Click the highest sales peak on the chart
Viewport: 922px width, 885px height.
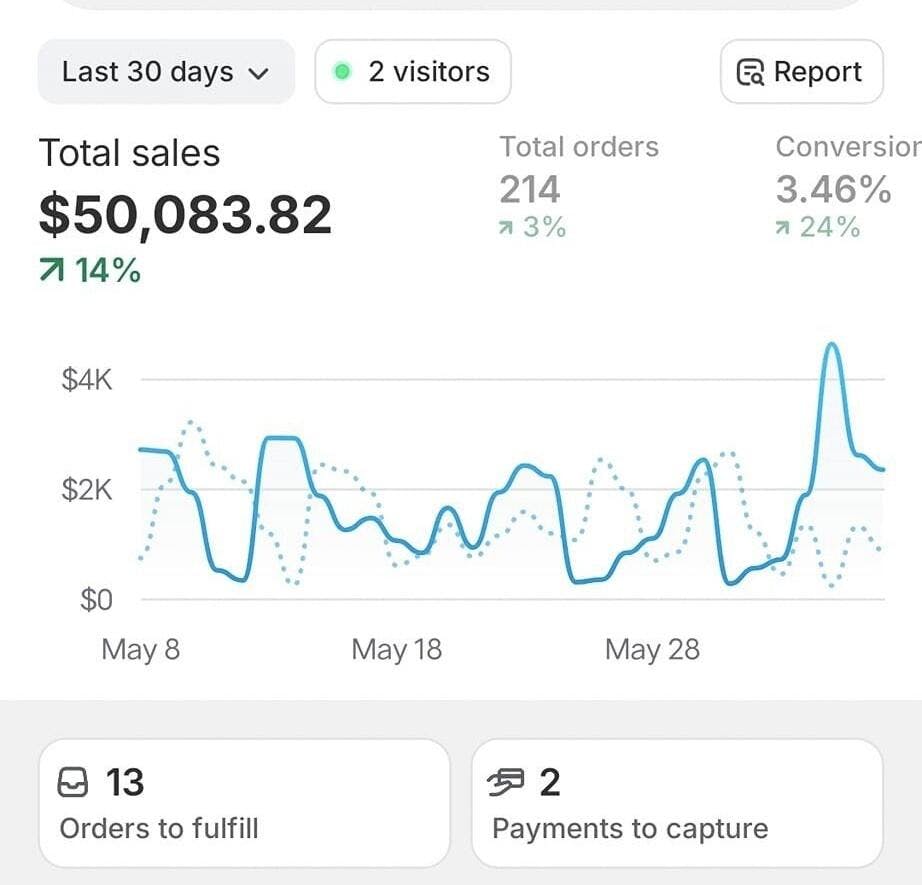pyautogui.click(x=831, y=347)
